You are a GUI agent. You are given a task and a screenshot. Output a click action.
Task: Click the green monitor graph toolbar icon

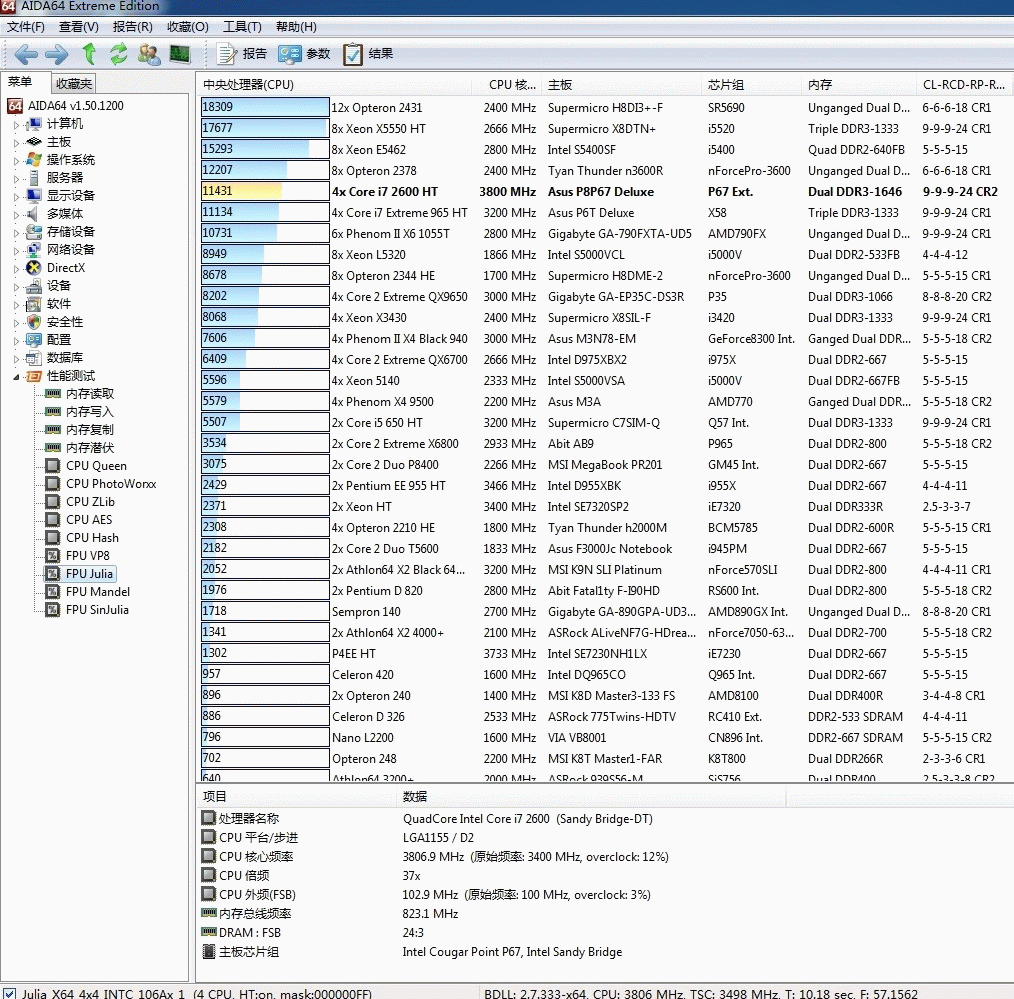click(180, 54)
